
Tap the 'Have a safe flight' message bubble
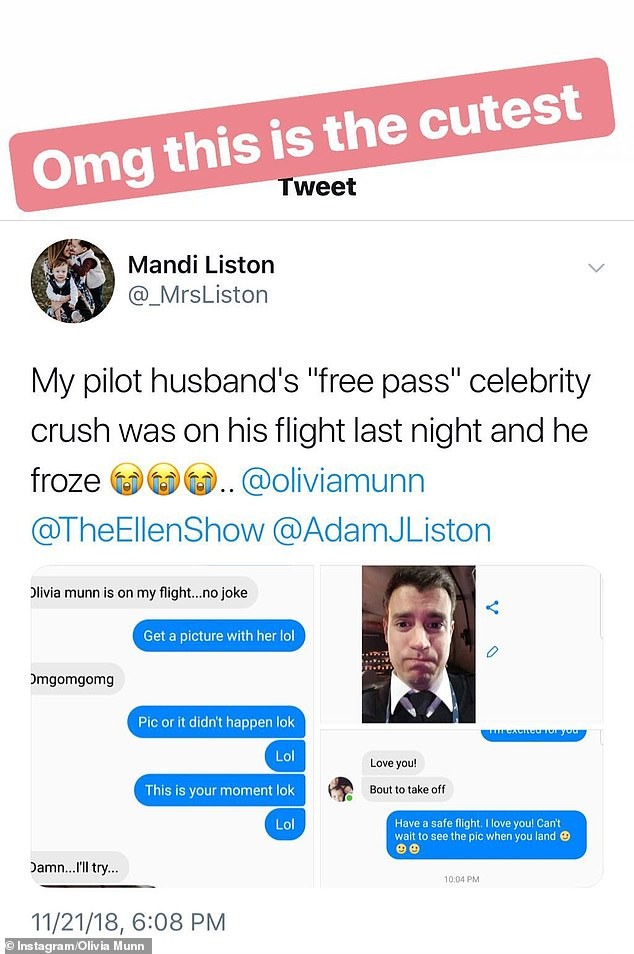(487, 835)
